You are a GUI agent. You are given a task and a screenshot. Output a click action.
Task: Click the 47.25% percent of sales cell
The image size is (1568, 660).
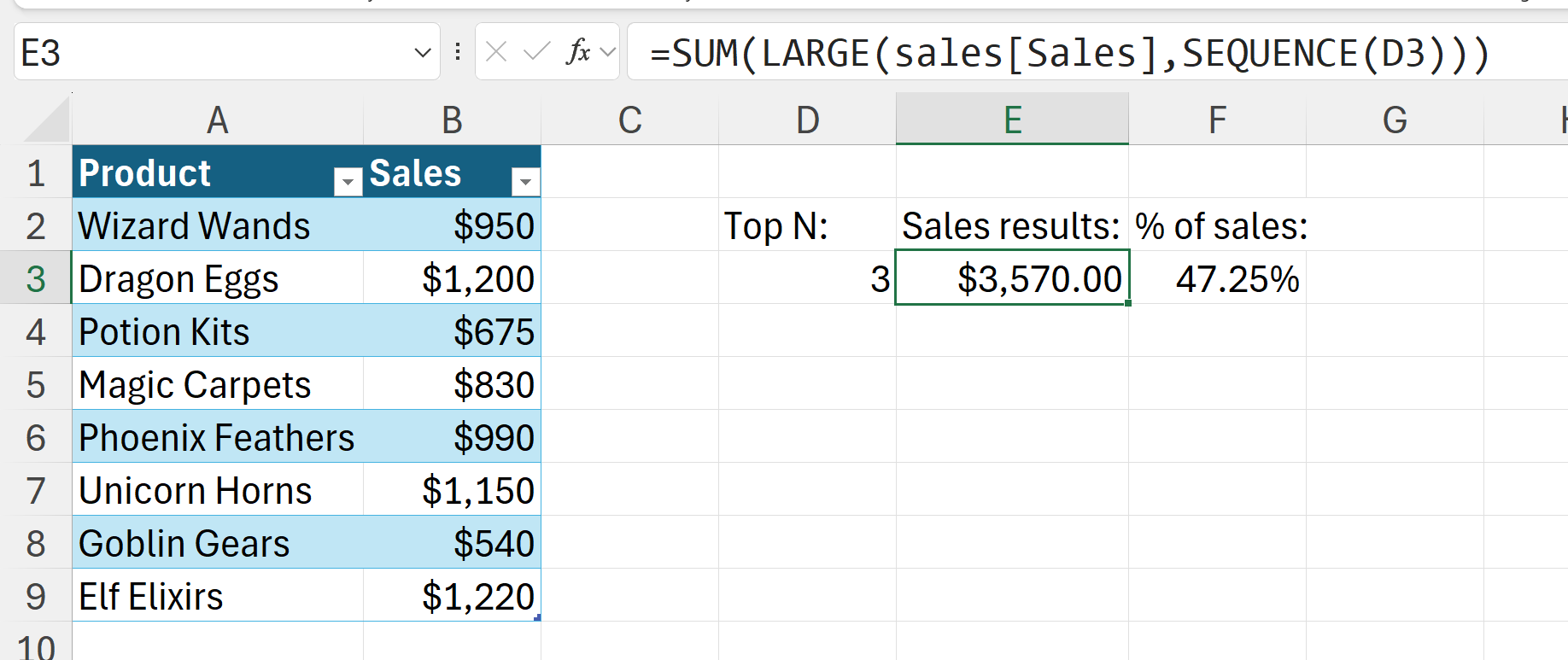coord(1217,278)
